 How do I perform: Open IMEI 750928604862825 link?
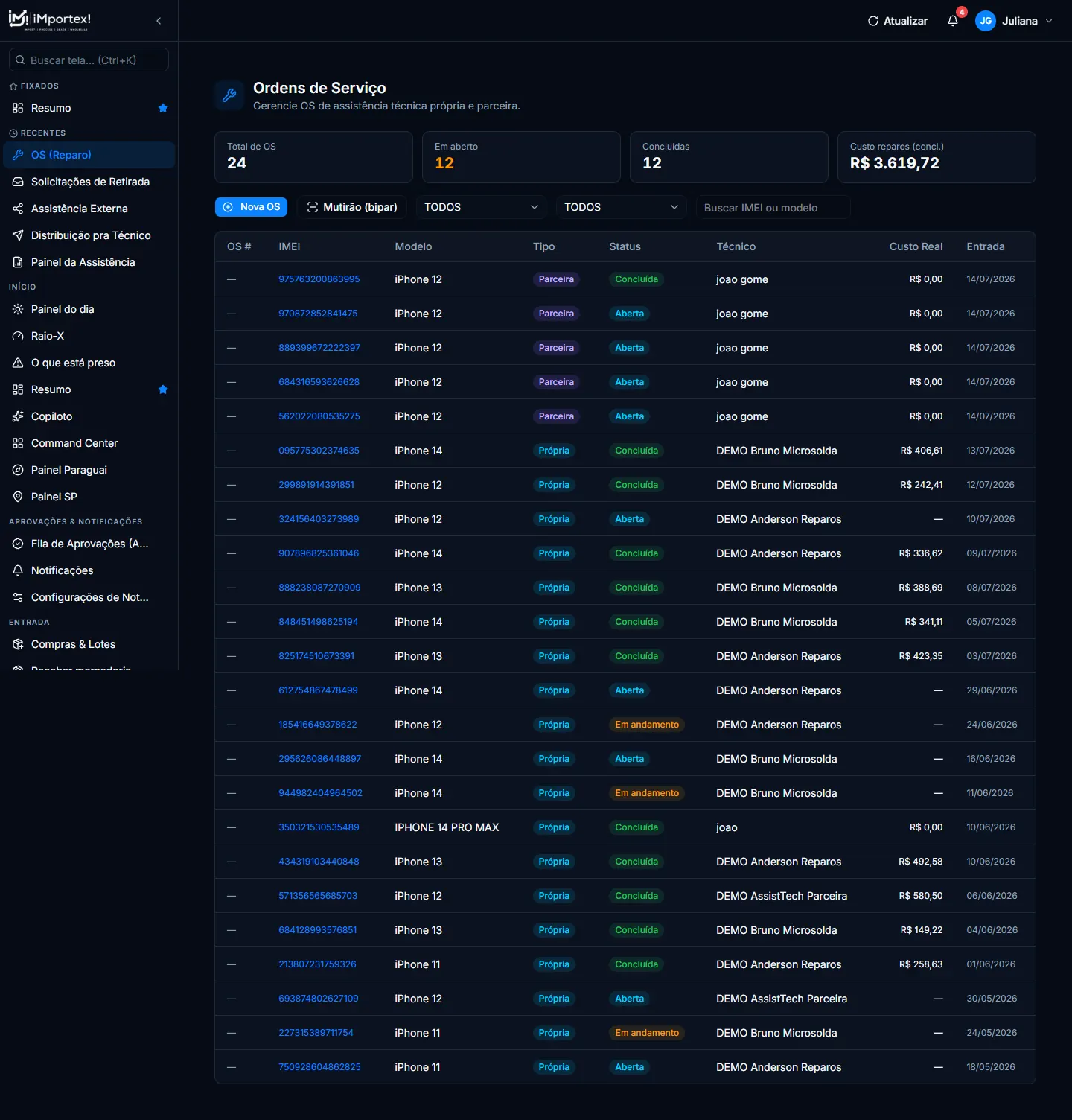coord(319,1067)
